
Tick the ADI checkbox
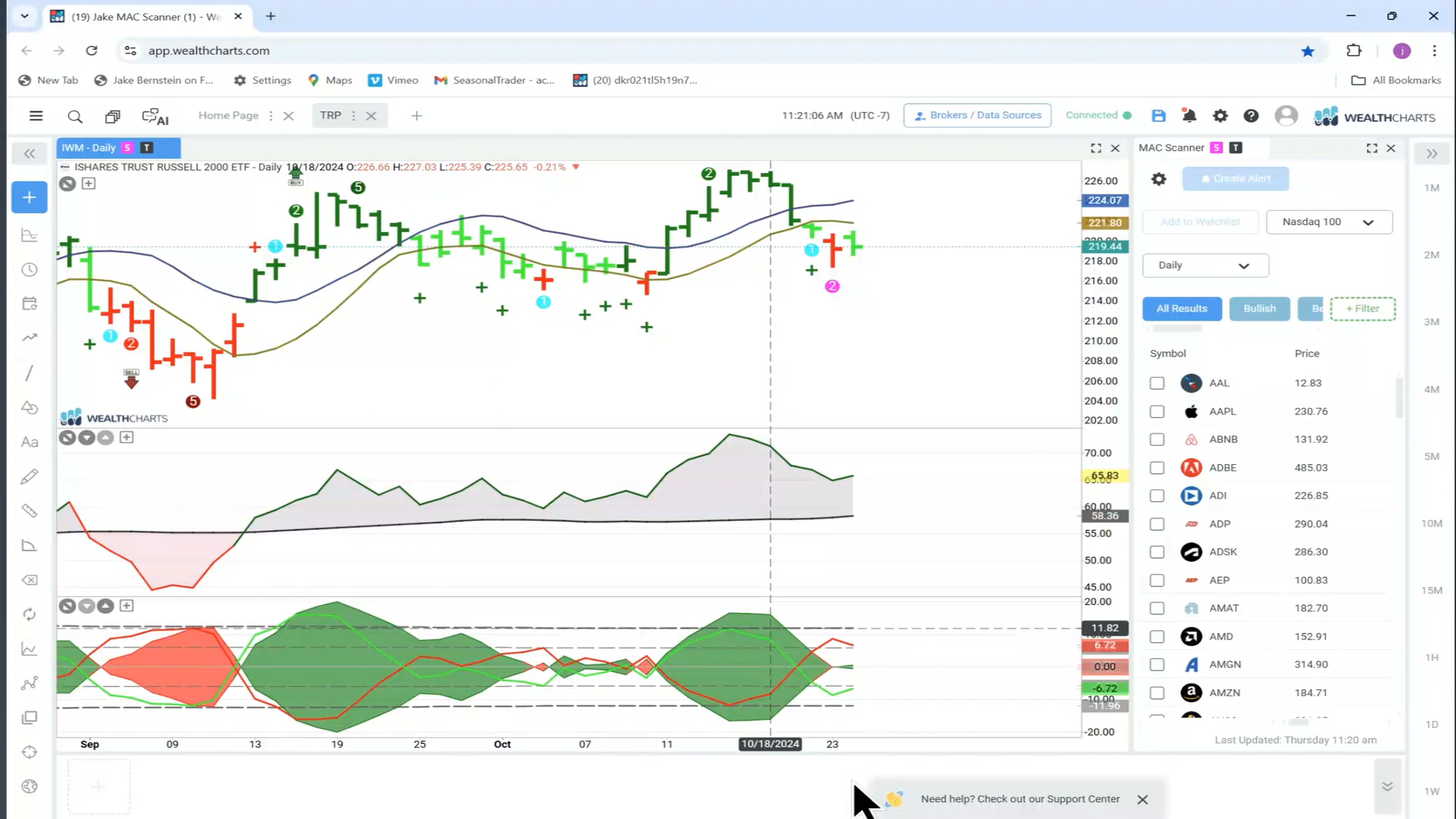(1156, 496)
